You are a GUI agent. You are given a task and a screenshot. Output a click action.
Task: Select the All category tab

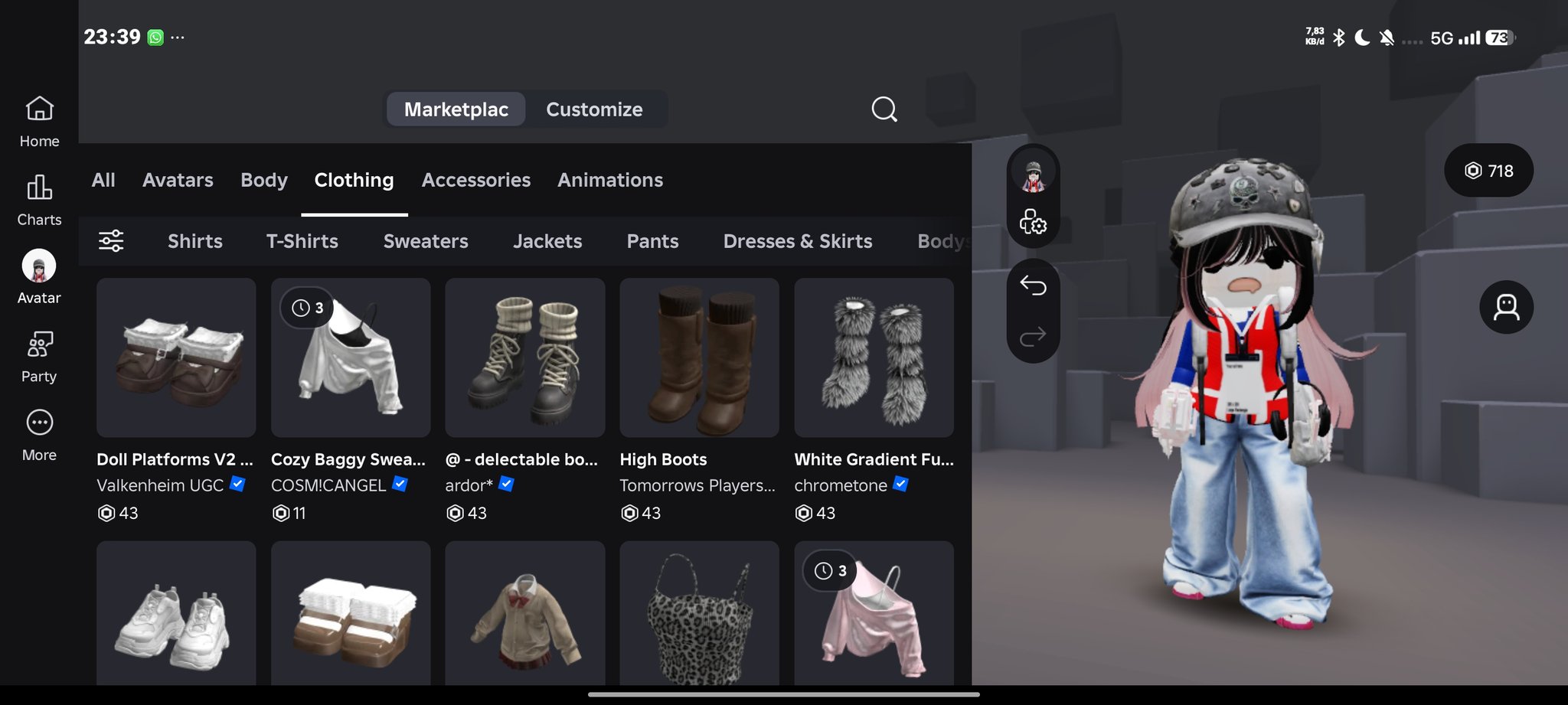(x=103, y=180)
